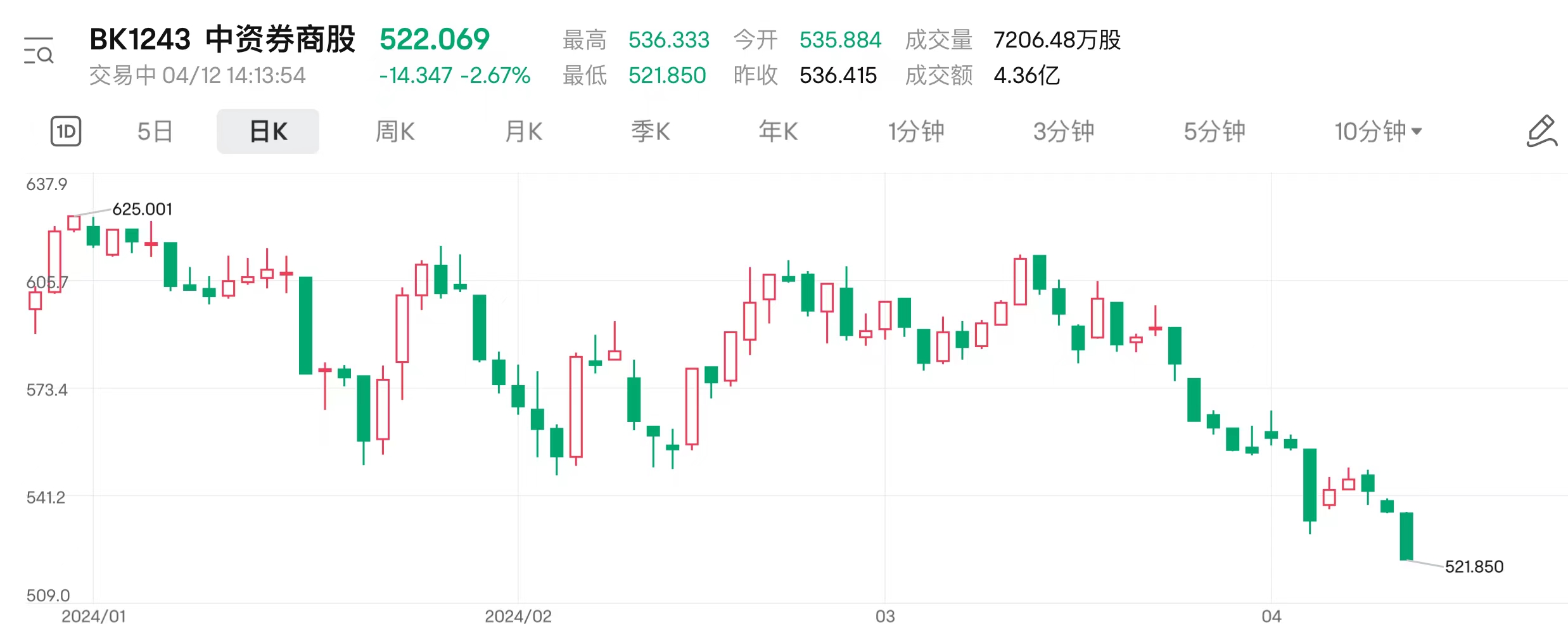1568x624 pixels.
Task: Open the 月K monthly chart
Action: pyautogui.click(x=523, y=131)
